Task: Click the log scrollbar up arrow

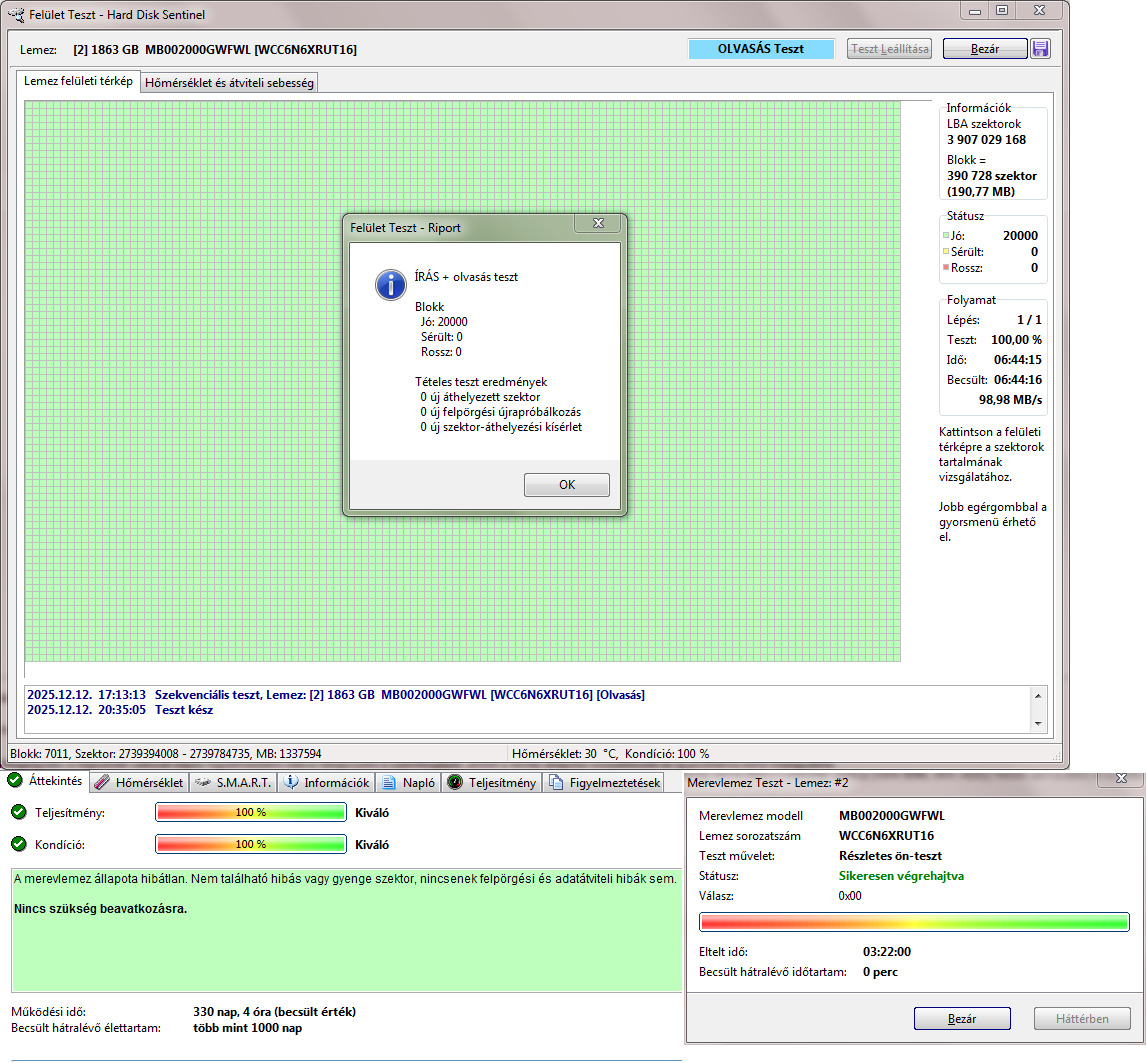Action: [1038, 696]
